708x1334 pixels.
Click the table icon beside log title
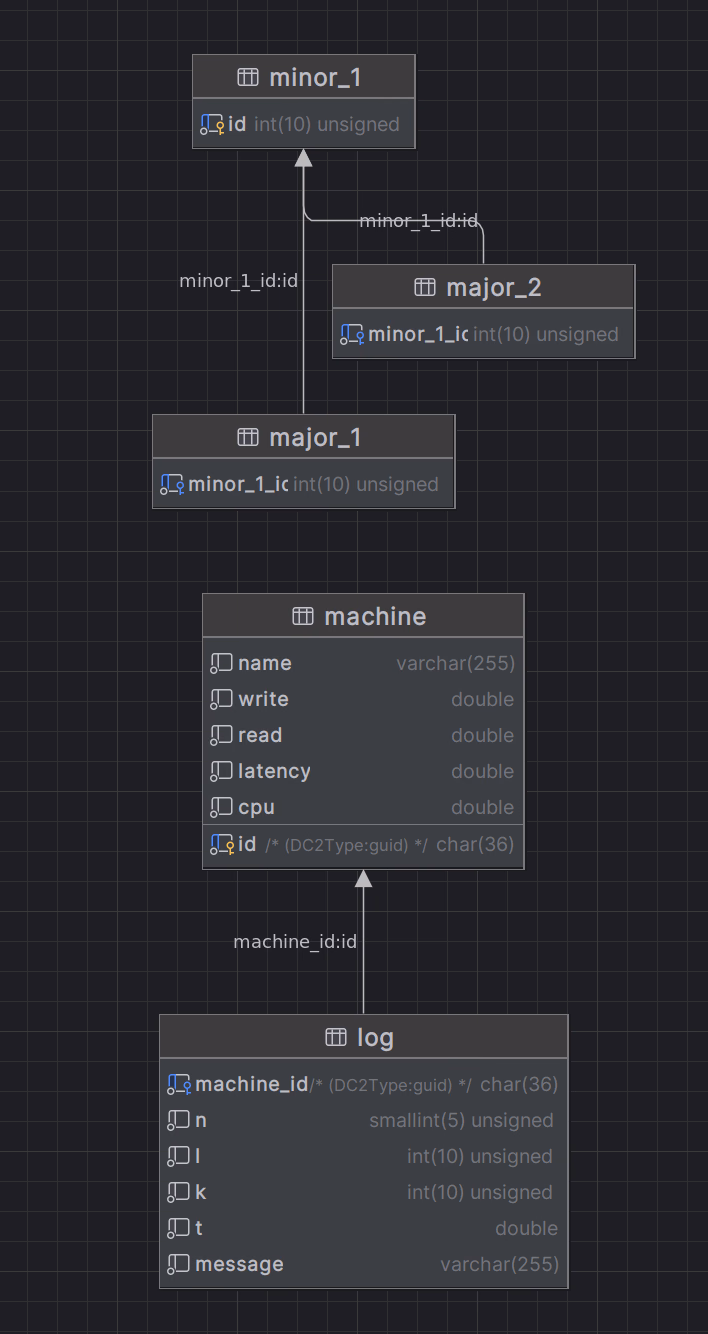pos(336,1038)
